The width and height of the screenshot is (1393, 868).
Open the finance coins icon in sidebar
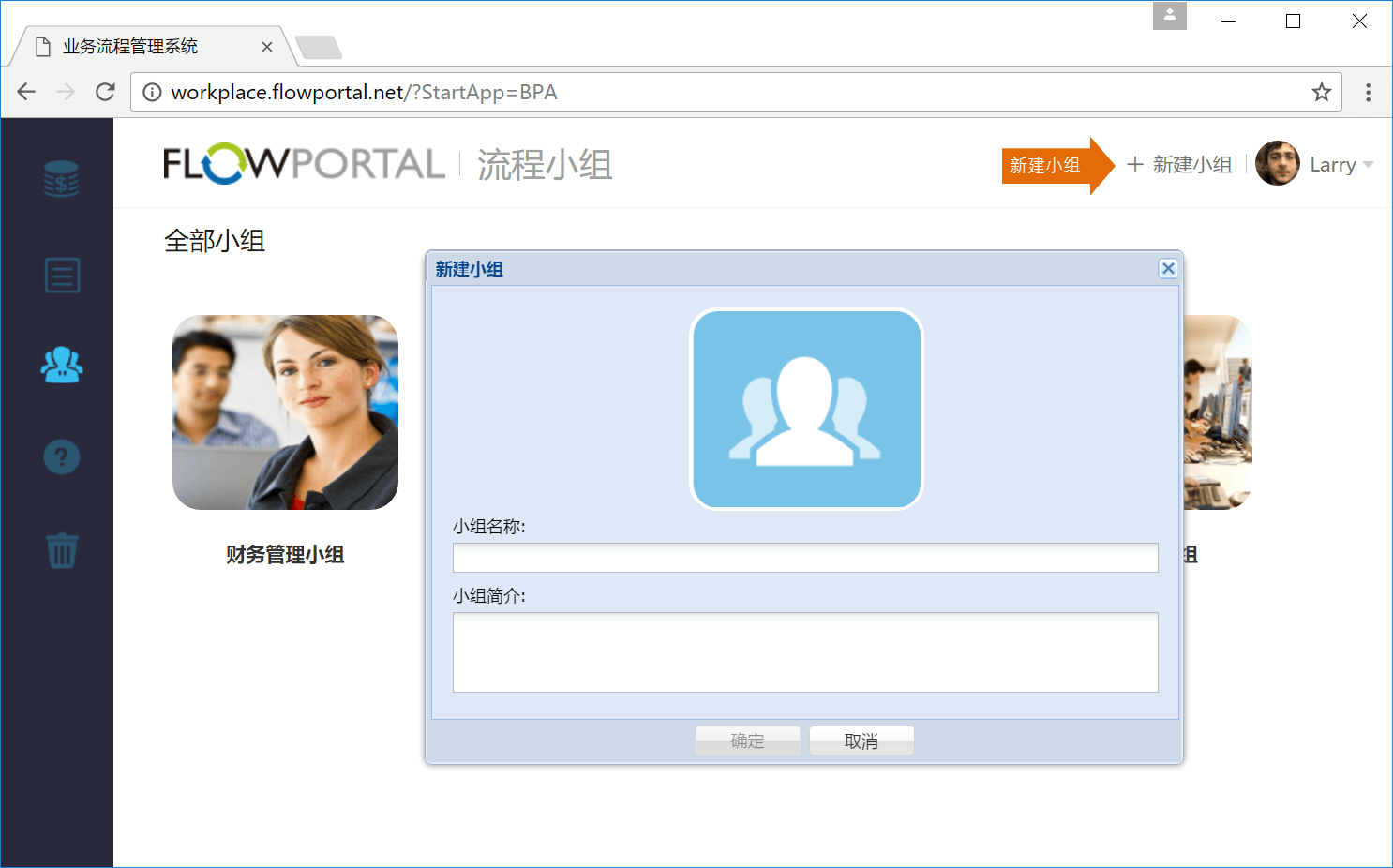[x=61, y=179]
